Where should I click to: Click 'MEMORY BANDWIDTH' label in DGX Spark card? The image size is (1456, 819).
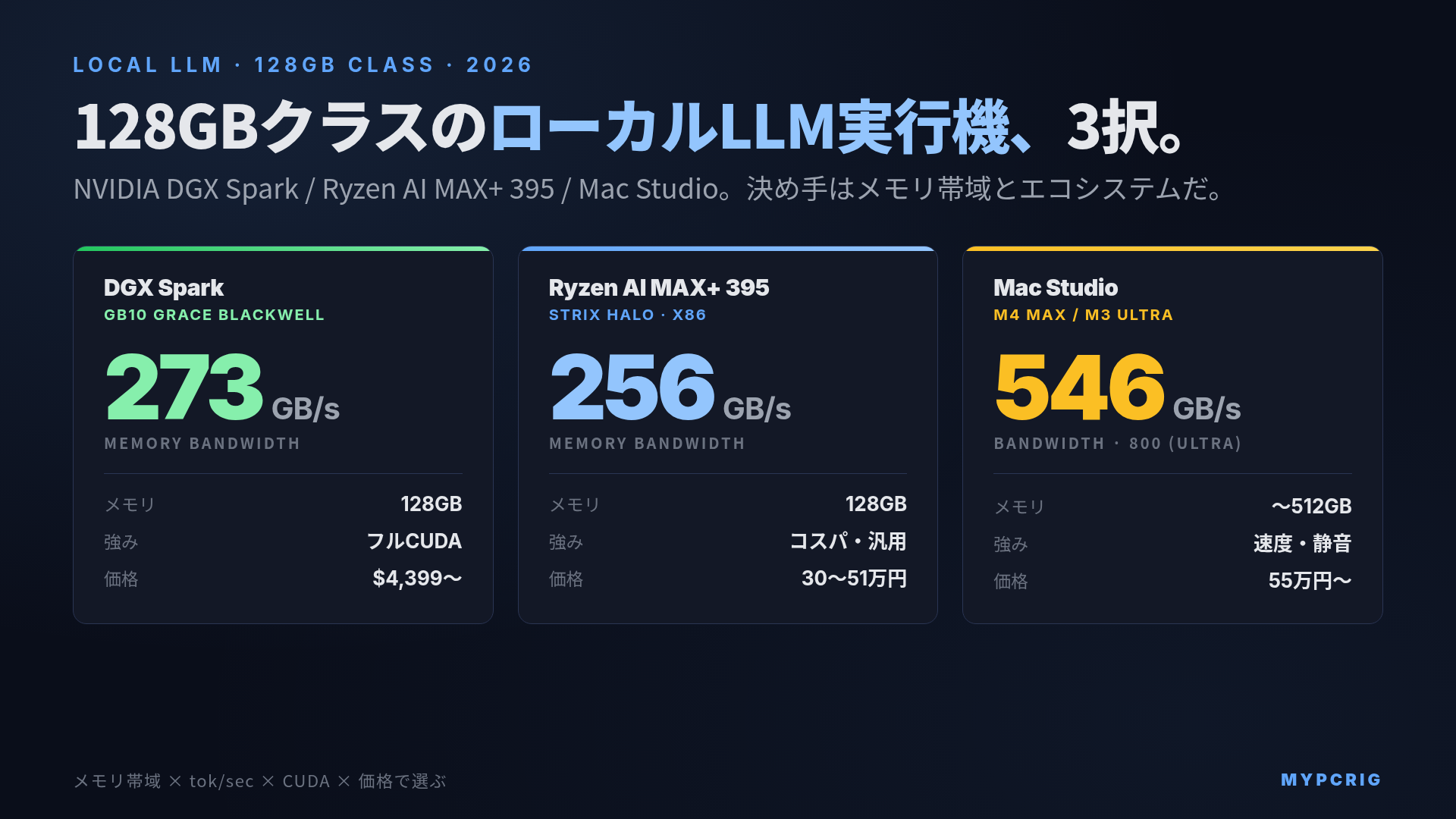(202, 444)
